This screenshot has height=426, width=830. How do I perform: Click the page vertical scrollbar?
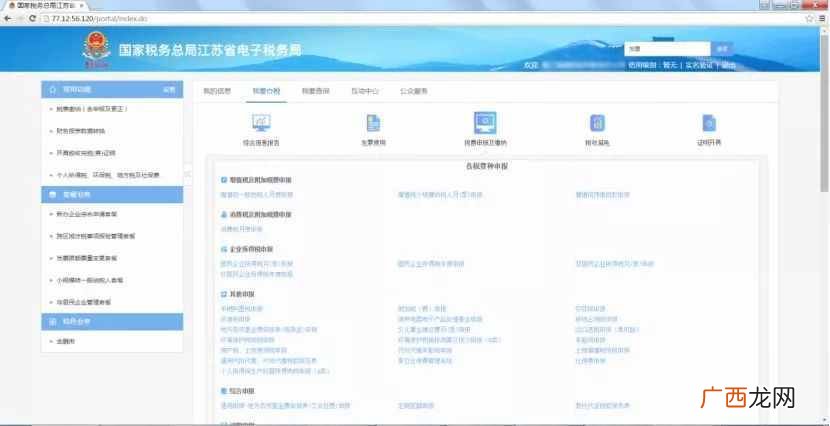pyautogui.click(x=824, y=111)
